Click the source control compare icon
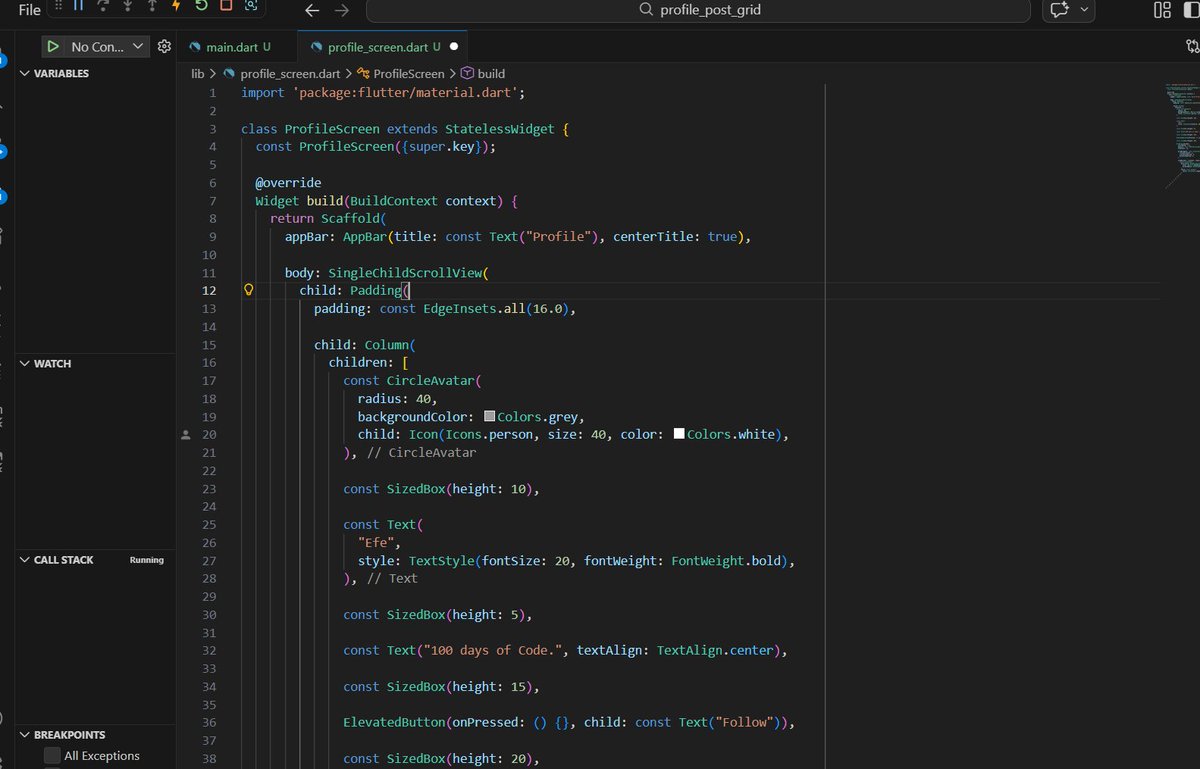 click(x=1192, y=46)
